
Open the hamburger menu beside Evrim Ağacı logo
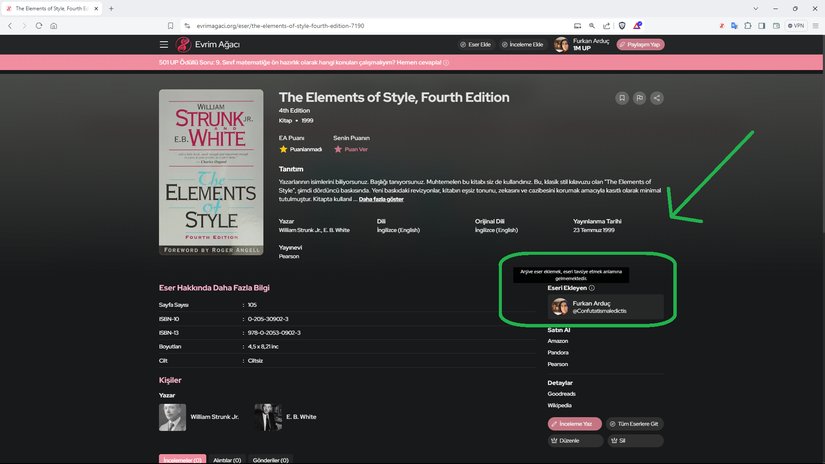[164, 44]
